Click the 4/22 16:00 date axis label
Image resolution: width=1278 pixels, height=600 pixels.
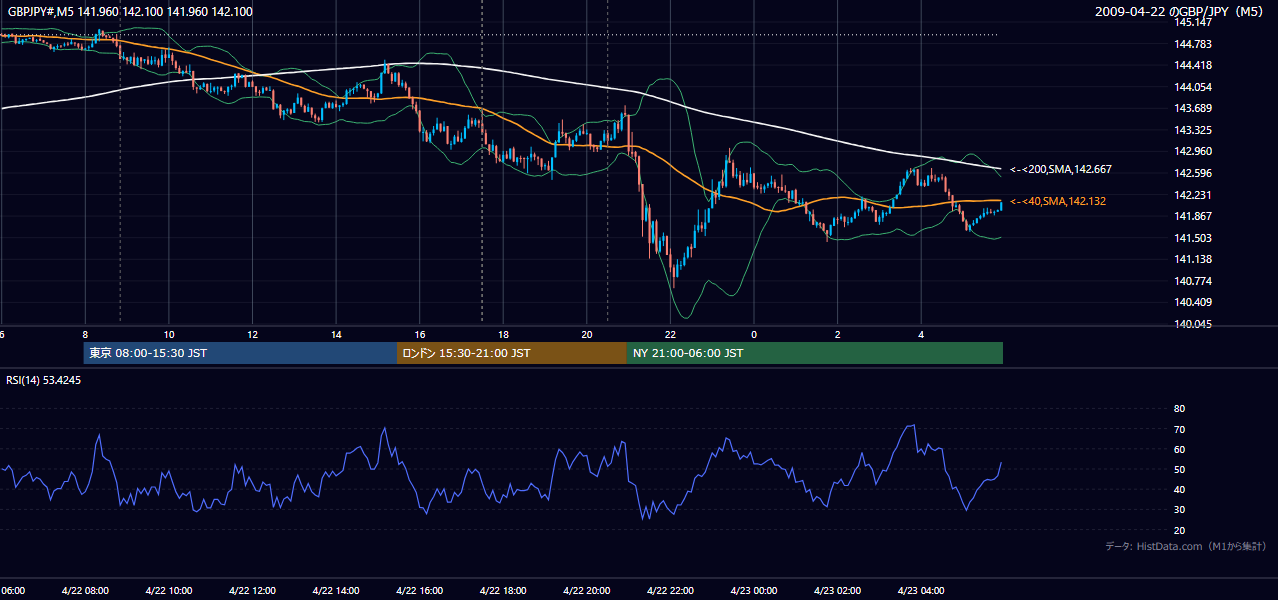tap(420, 590)
